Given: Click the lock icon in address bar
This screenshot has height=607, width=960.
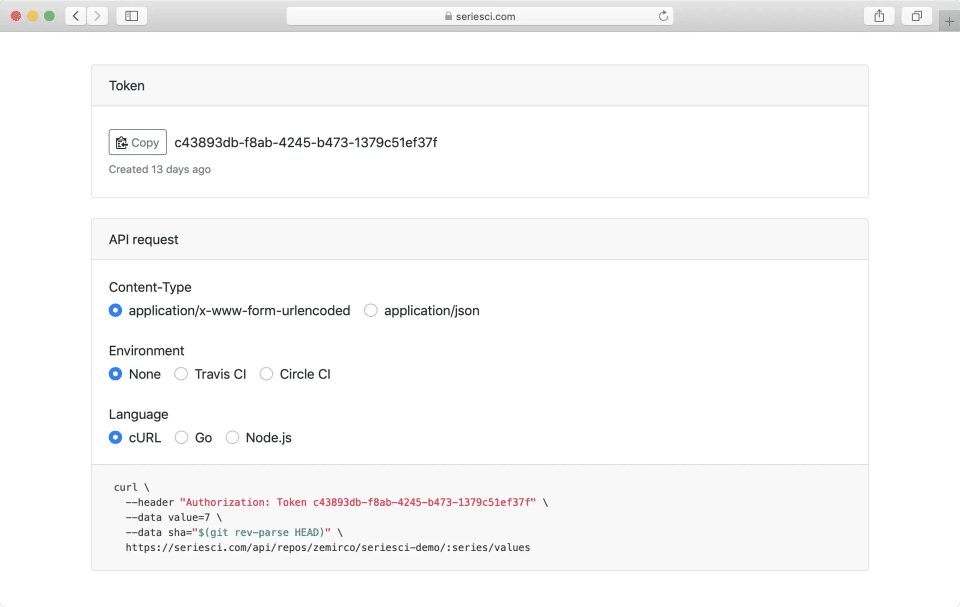Looking at the screenshot, I should pyautogui.click(x=448, y=17).
